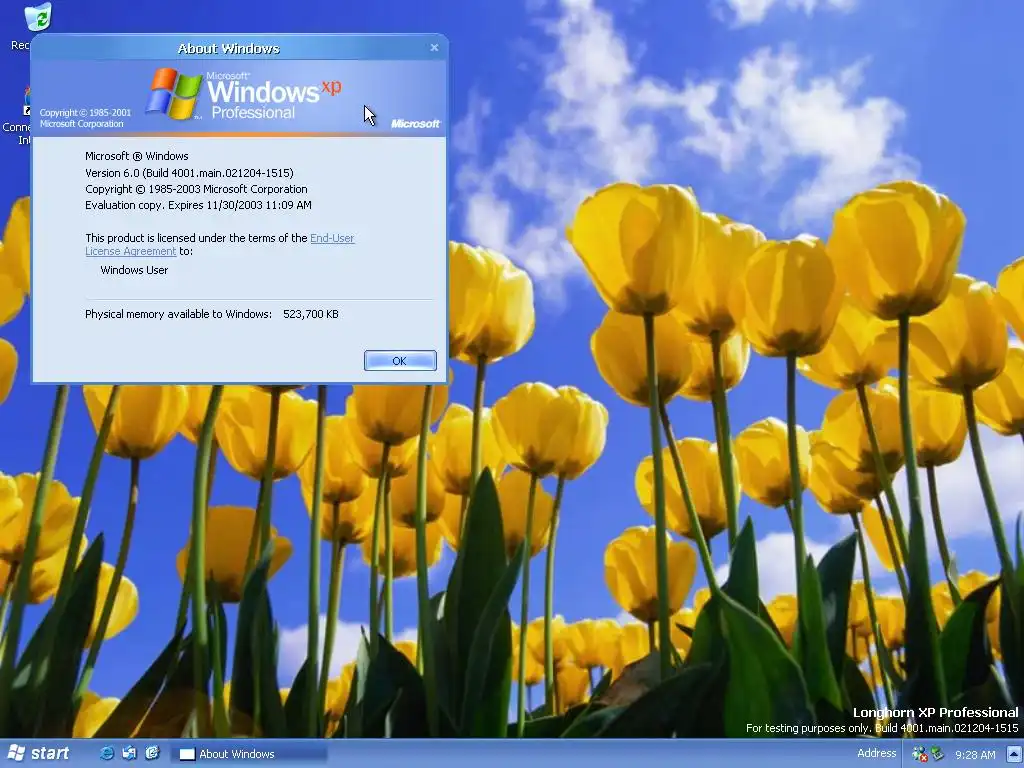The image size is (1024, 768).
Task: Click the sidebar toggle button right of clock
Action: (1012, 754)
